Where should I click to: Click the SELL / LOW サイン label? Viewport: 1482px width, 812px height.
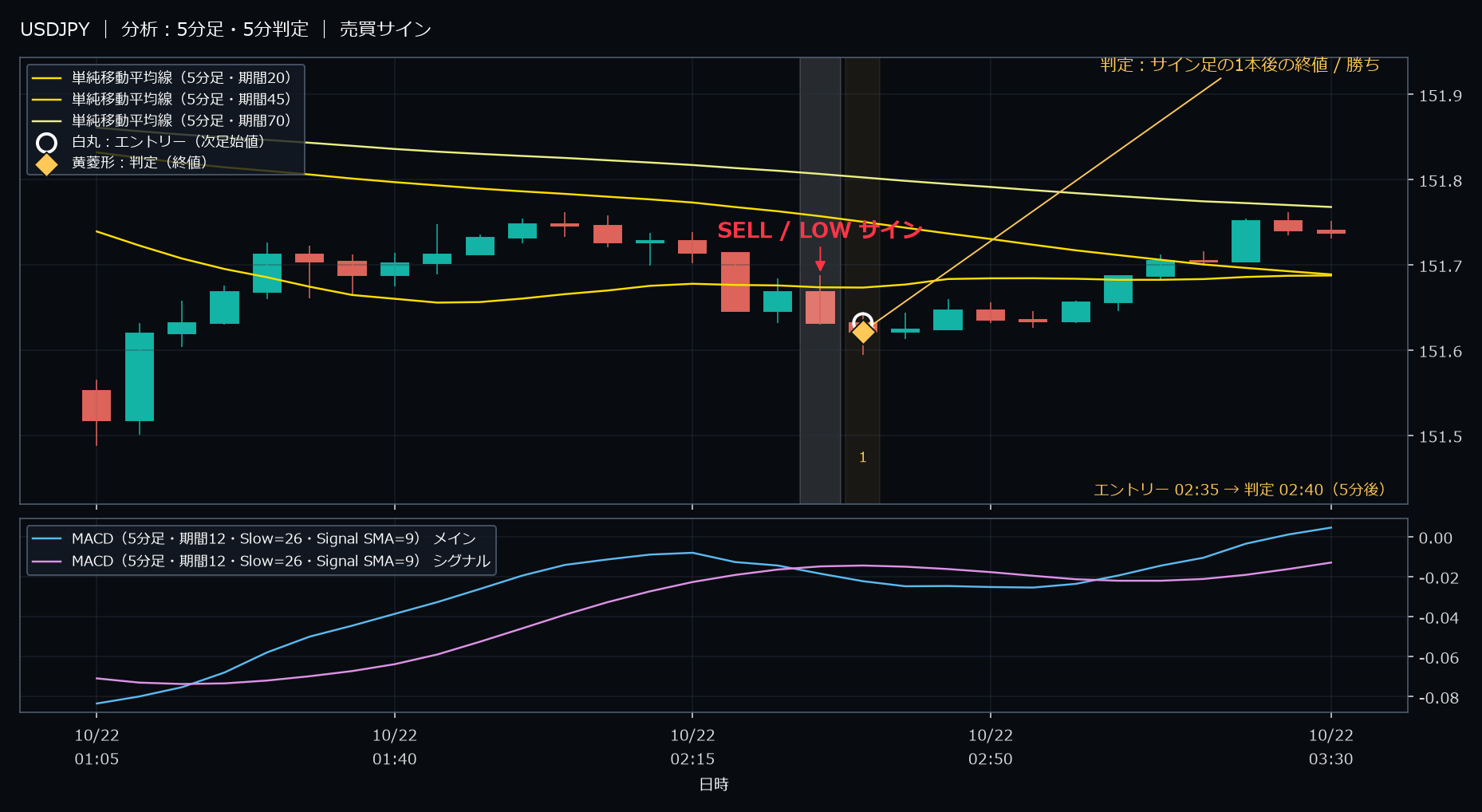(820, 231)
